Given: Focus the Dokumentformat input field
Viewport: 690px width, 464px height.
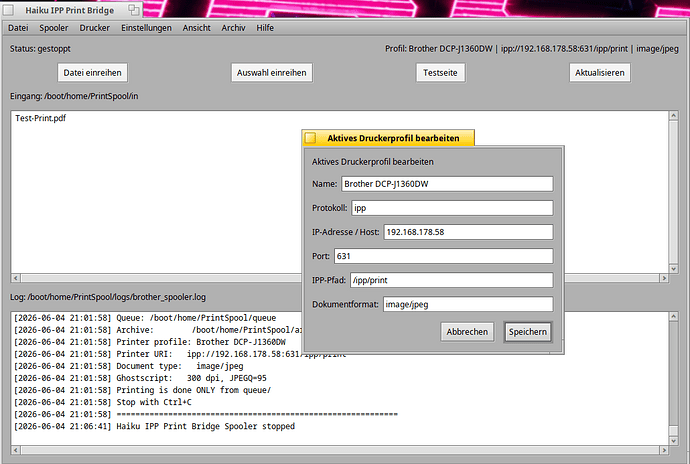Looking at the screenshot, I should (468, 304).
